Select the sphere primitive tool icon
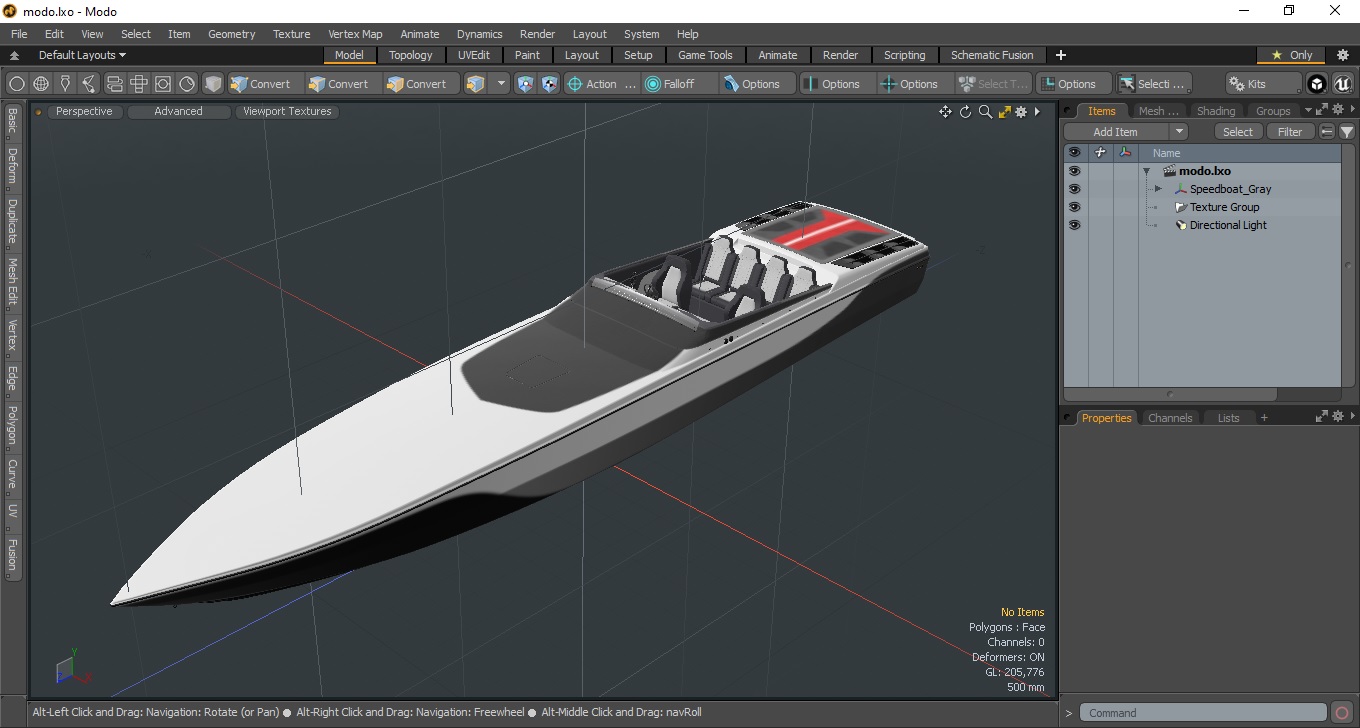 pos(17,84)
